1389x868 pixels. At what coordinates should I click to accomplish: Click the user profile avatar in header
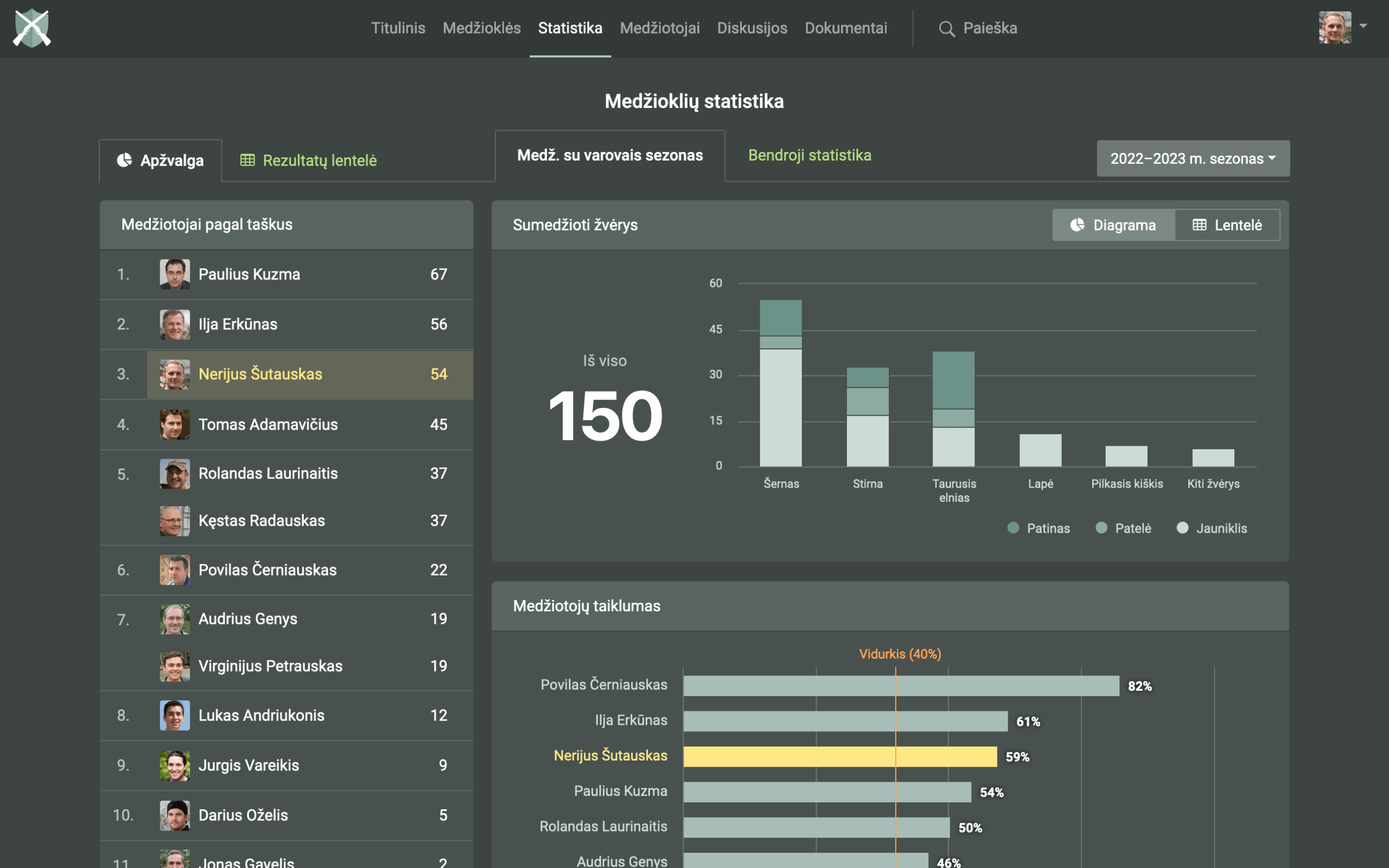pos(1335,28)
